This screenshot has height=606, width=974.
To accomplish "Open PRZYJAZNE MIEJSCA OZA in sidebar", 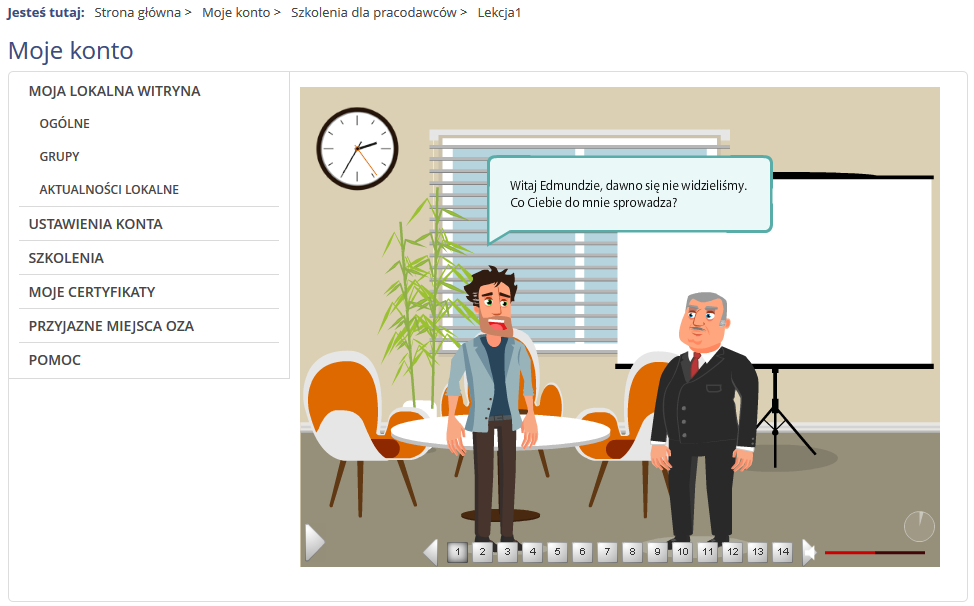I will click(x=112, y=326).
